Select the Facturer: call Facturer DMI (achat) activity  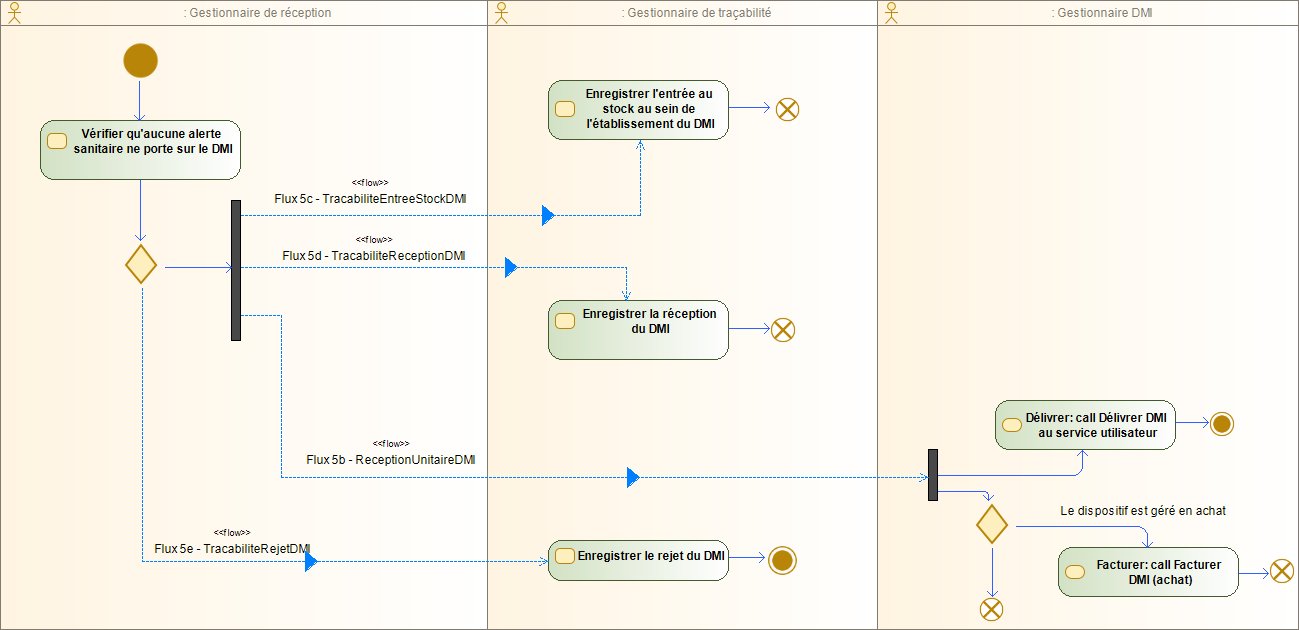[x=1147, y=571]
